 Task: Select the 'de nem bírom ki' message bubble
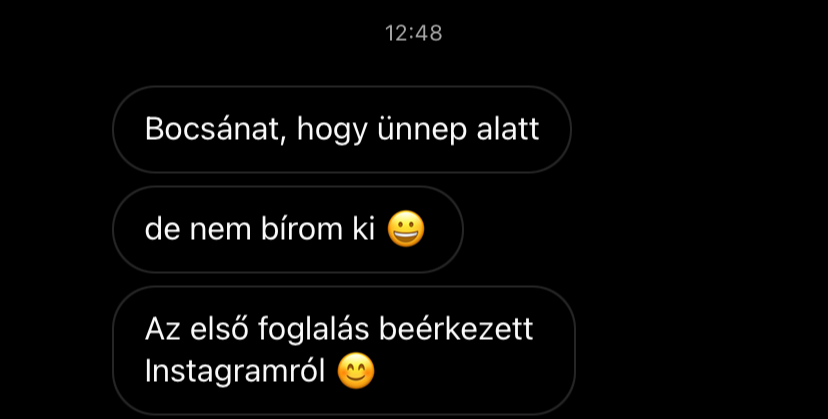(288, 229)
